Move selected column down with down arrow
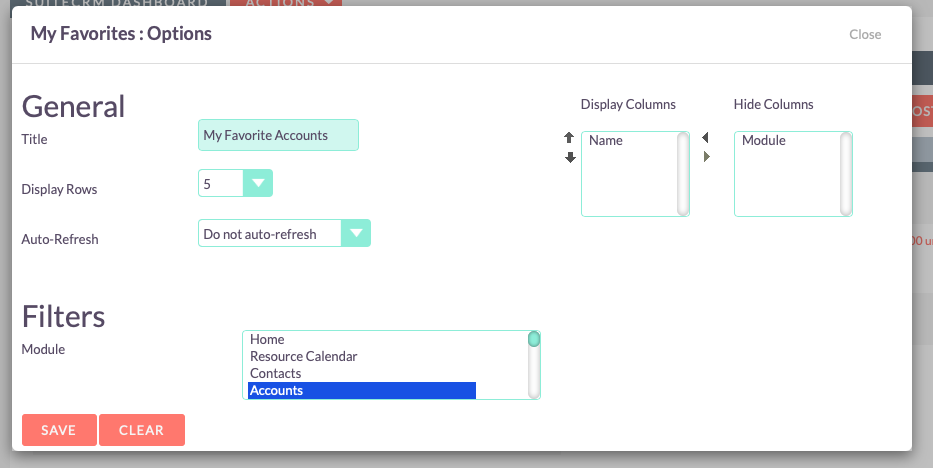933x468 pixels. pos(570,157)
